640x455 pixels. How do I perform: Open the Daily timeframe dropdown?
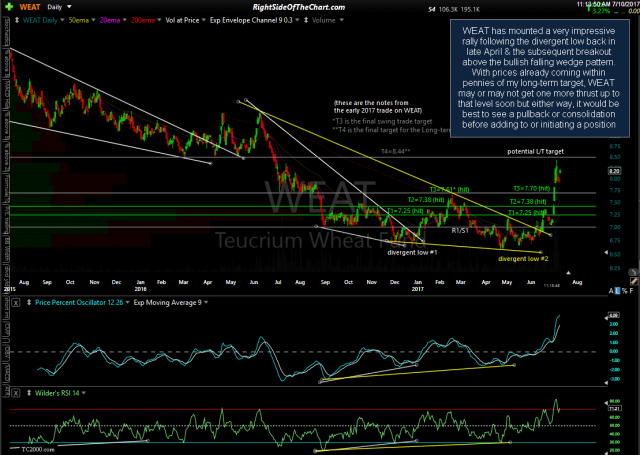pyautogui.click(x=59, y=7)
